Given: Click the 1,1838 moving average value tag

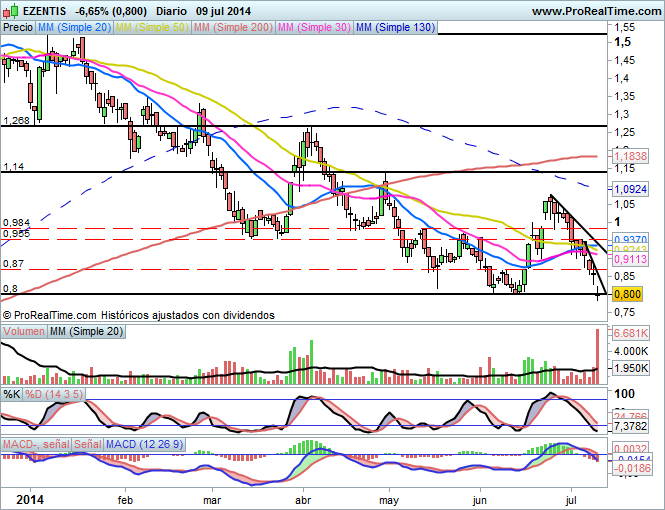Looking at the screenshot, I should tap(630, 156).
